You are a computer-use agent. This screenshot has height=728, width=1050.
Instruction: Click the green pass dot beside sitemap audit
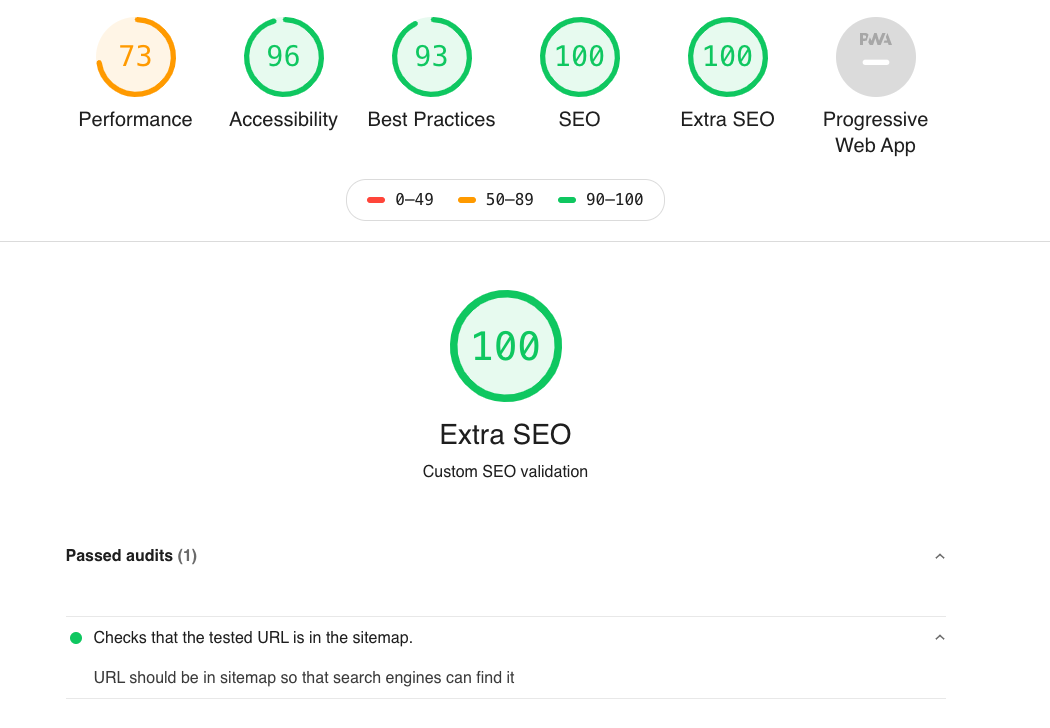pyautogui.click(x=76, y=638)
